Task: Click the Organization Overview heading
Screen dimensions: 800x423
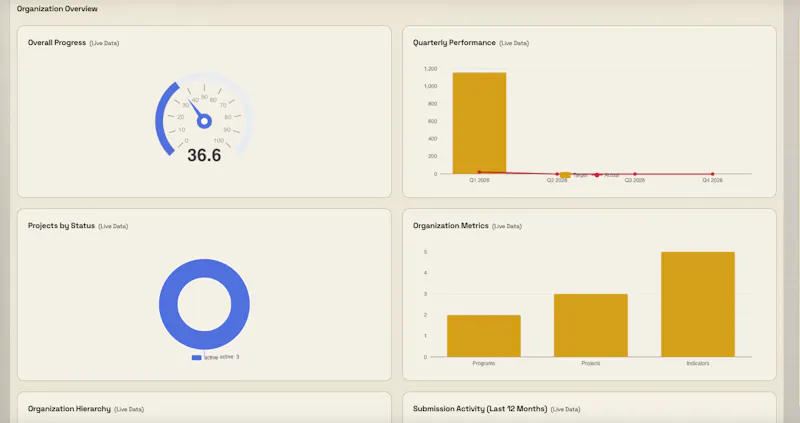Action: (57, 9)
